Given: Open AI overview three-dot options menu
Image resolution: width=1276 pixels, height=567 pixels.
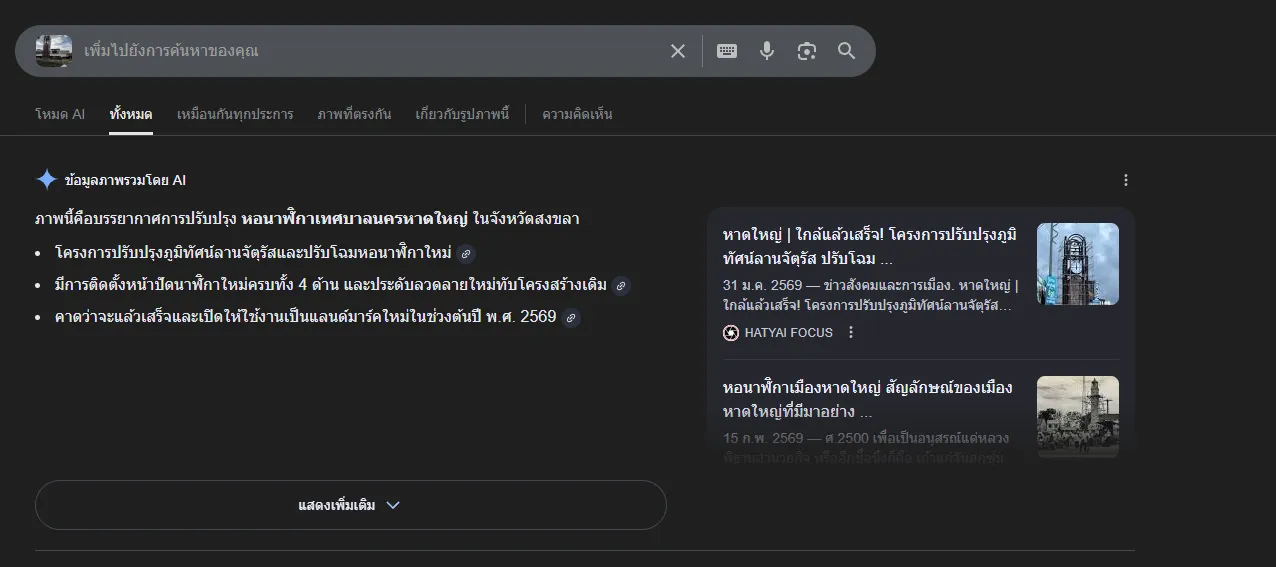Looking at the screenshot, I should tap(1126, 180).
